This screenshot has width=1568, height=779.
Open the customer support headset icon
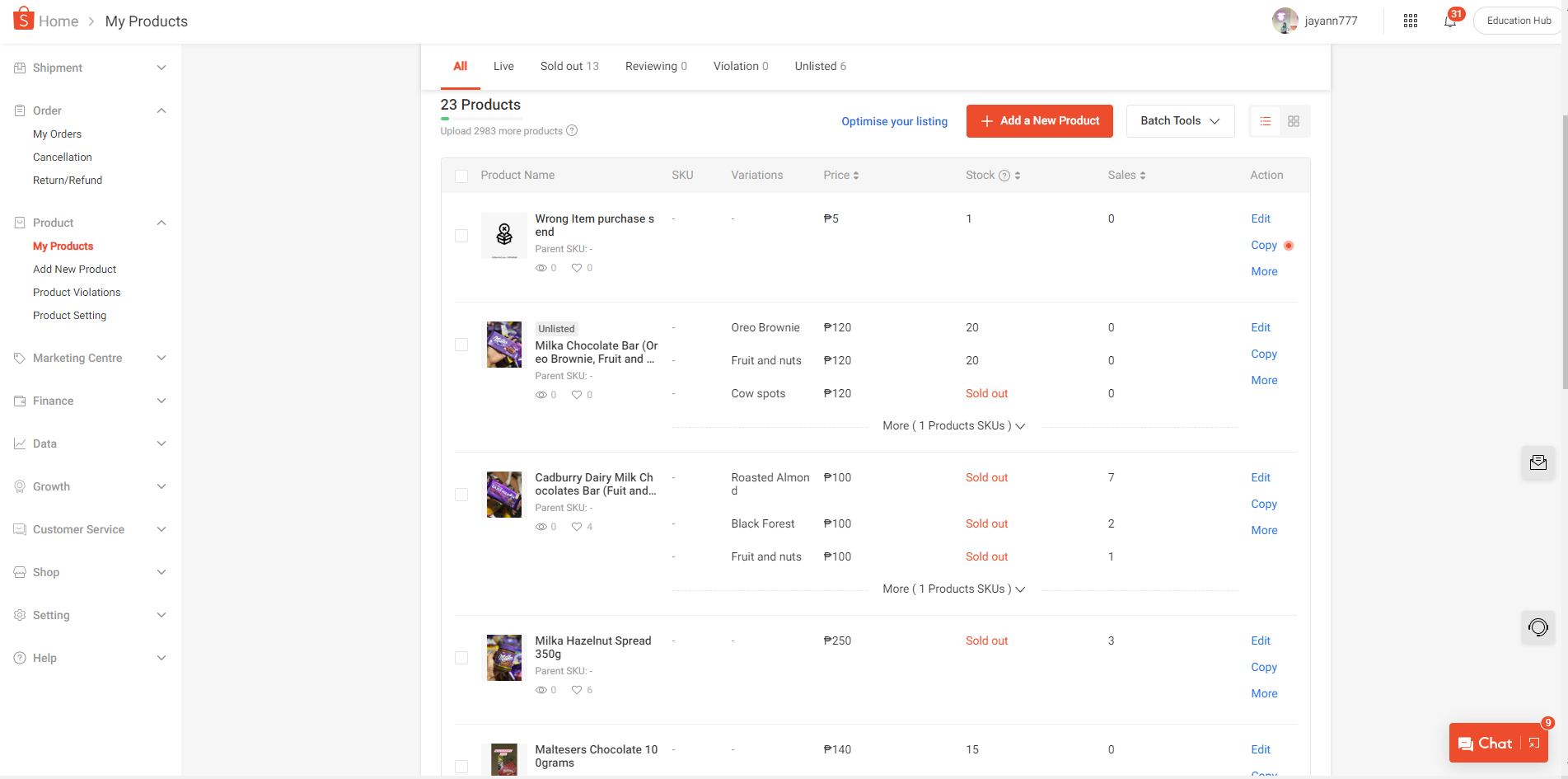tap(1538, 627)
